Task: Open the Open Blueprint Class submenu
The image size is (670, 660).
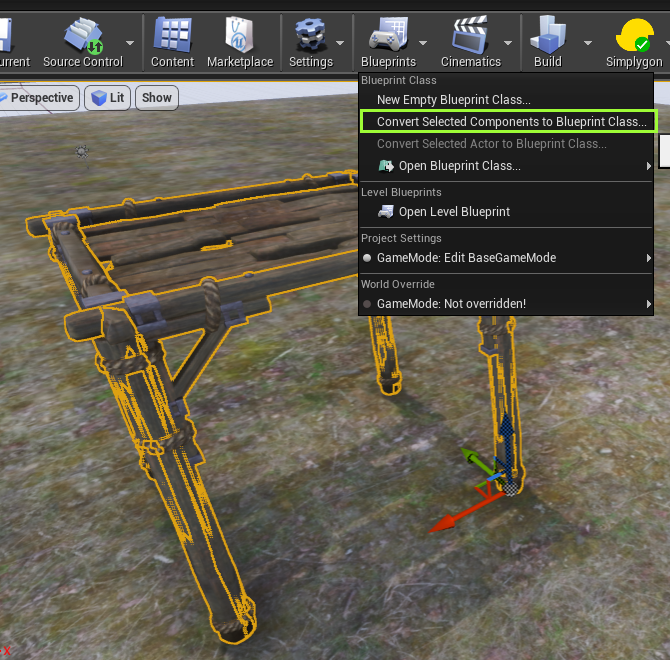Action: (x=460, y=166)
